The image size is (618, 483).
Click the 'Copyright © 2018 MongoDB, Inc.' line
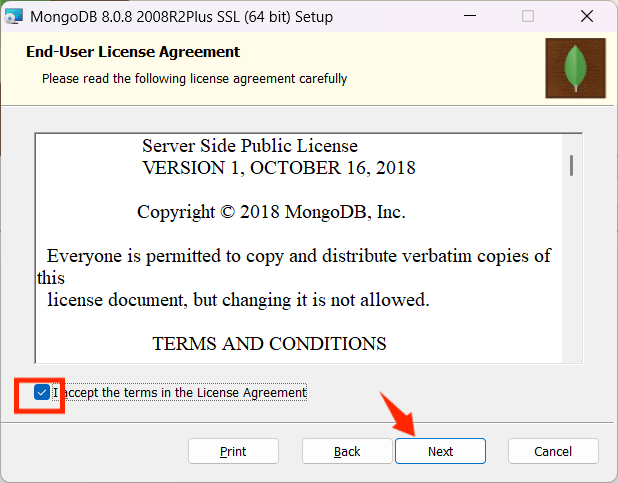point(271,212)
